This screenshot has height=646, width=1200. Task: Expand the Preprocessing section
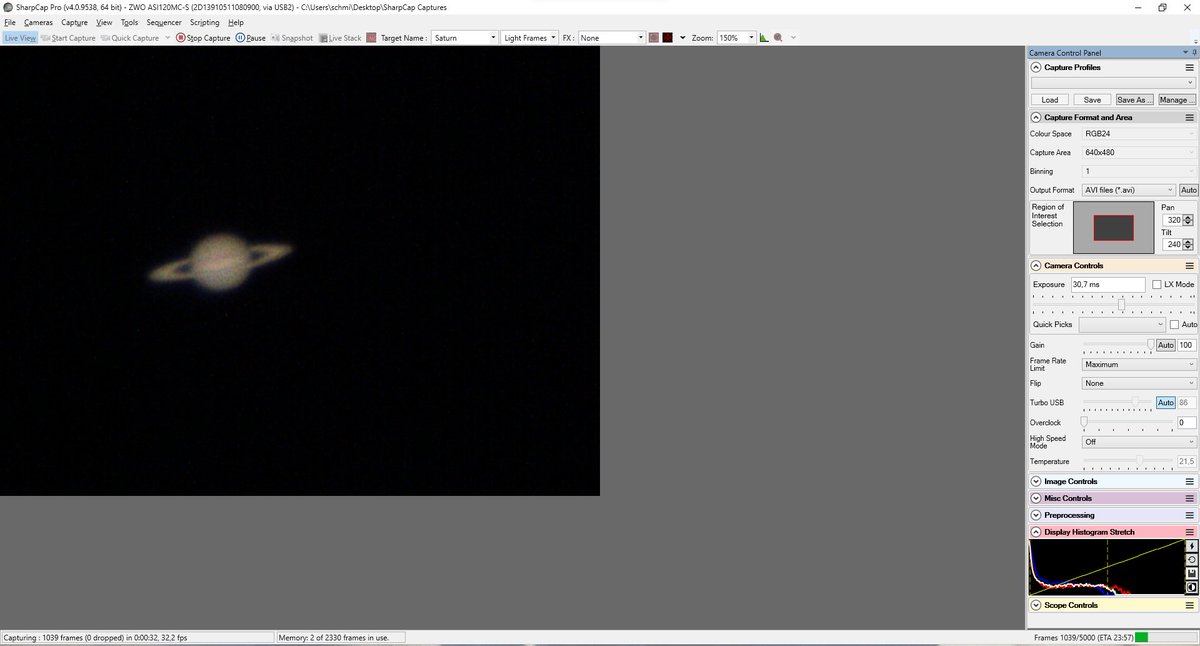(1036, 515)
